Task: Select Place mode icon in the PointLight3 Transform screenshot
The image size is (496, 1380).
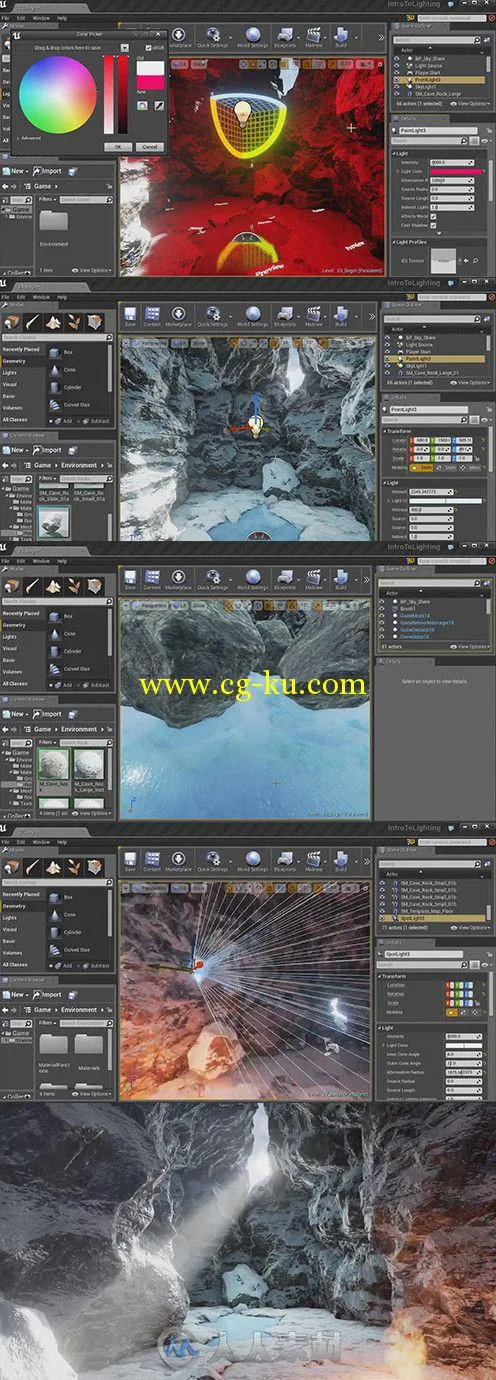Action: tap(13, 320)
